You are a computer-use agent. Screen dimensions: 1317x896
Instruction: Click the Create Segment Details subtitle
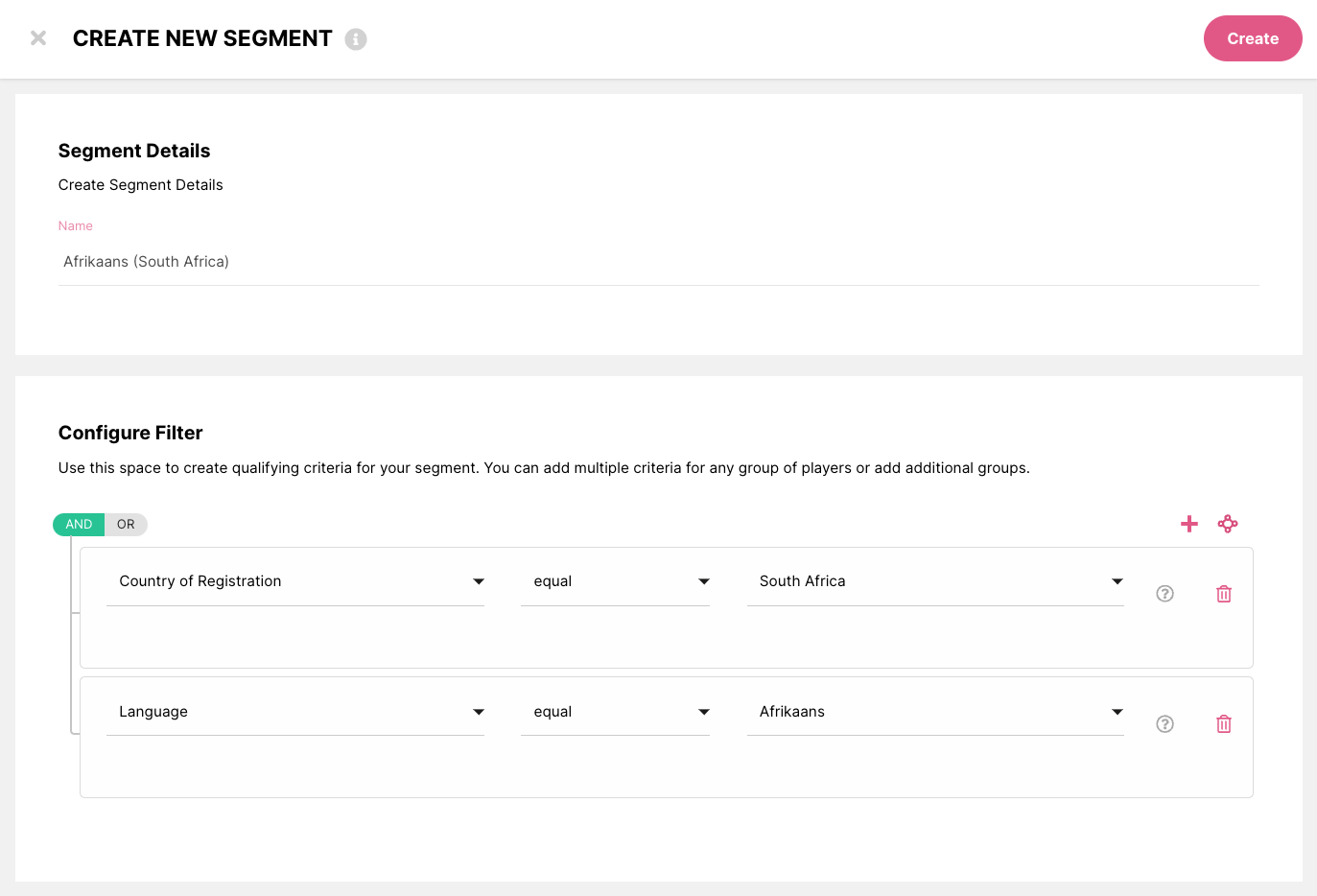[141, 185]
